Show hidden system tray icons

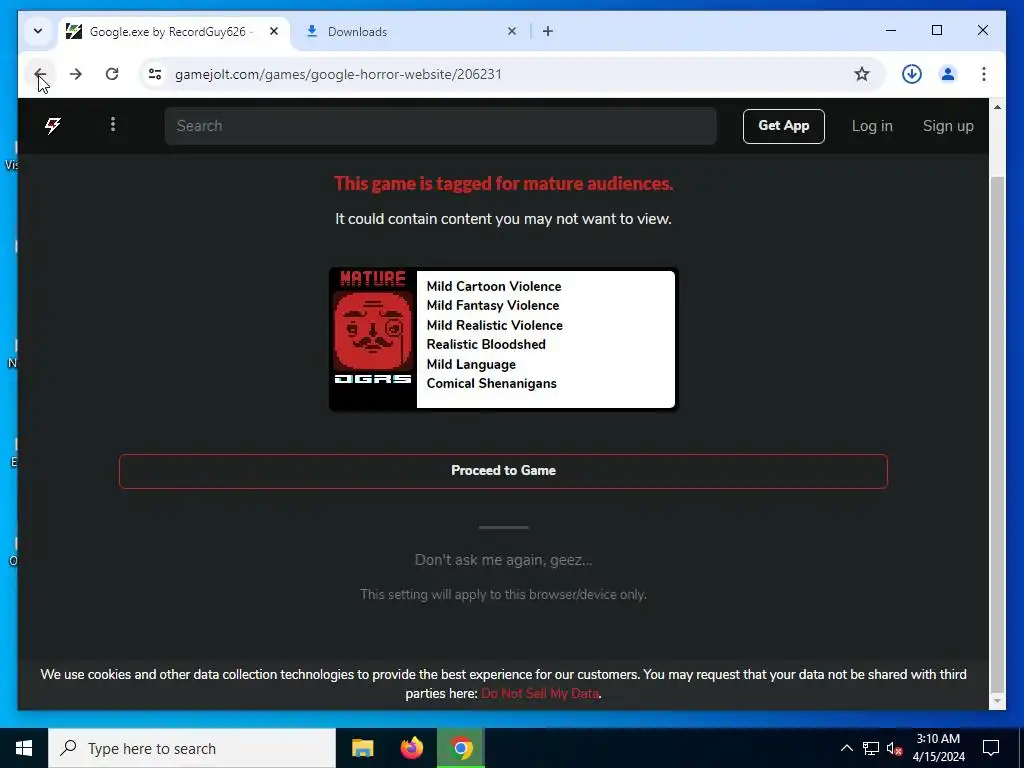[846, 748]
